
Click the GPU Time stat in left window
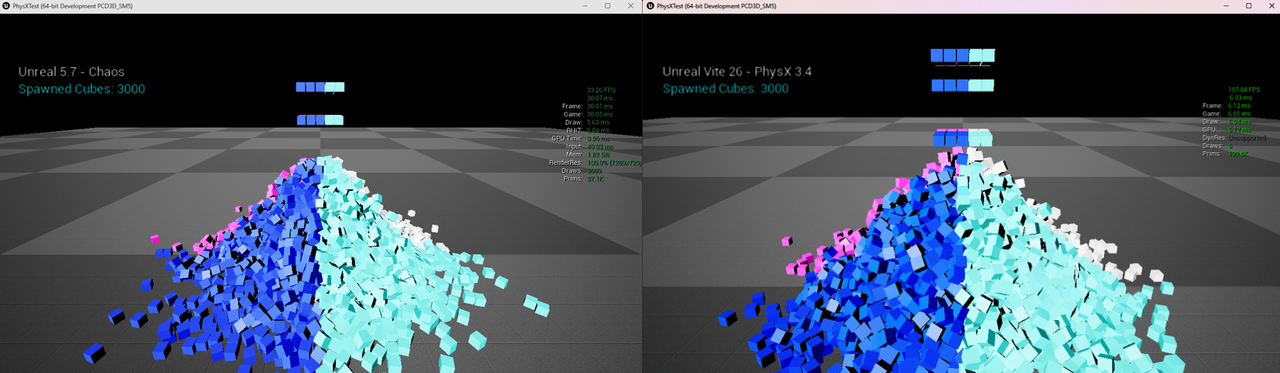pyautogui.click(x=581, y=138)
